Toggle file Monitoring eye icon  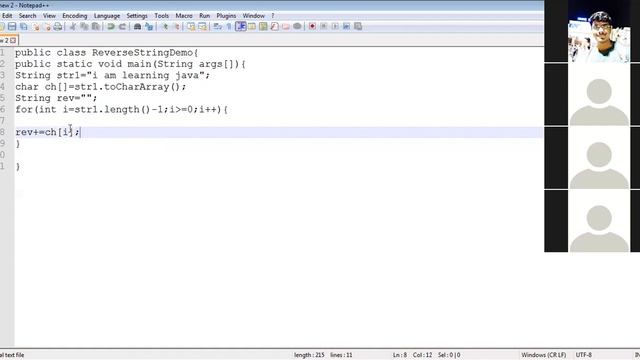(297, 27)
